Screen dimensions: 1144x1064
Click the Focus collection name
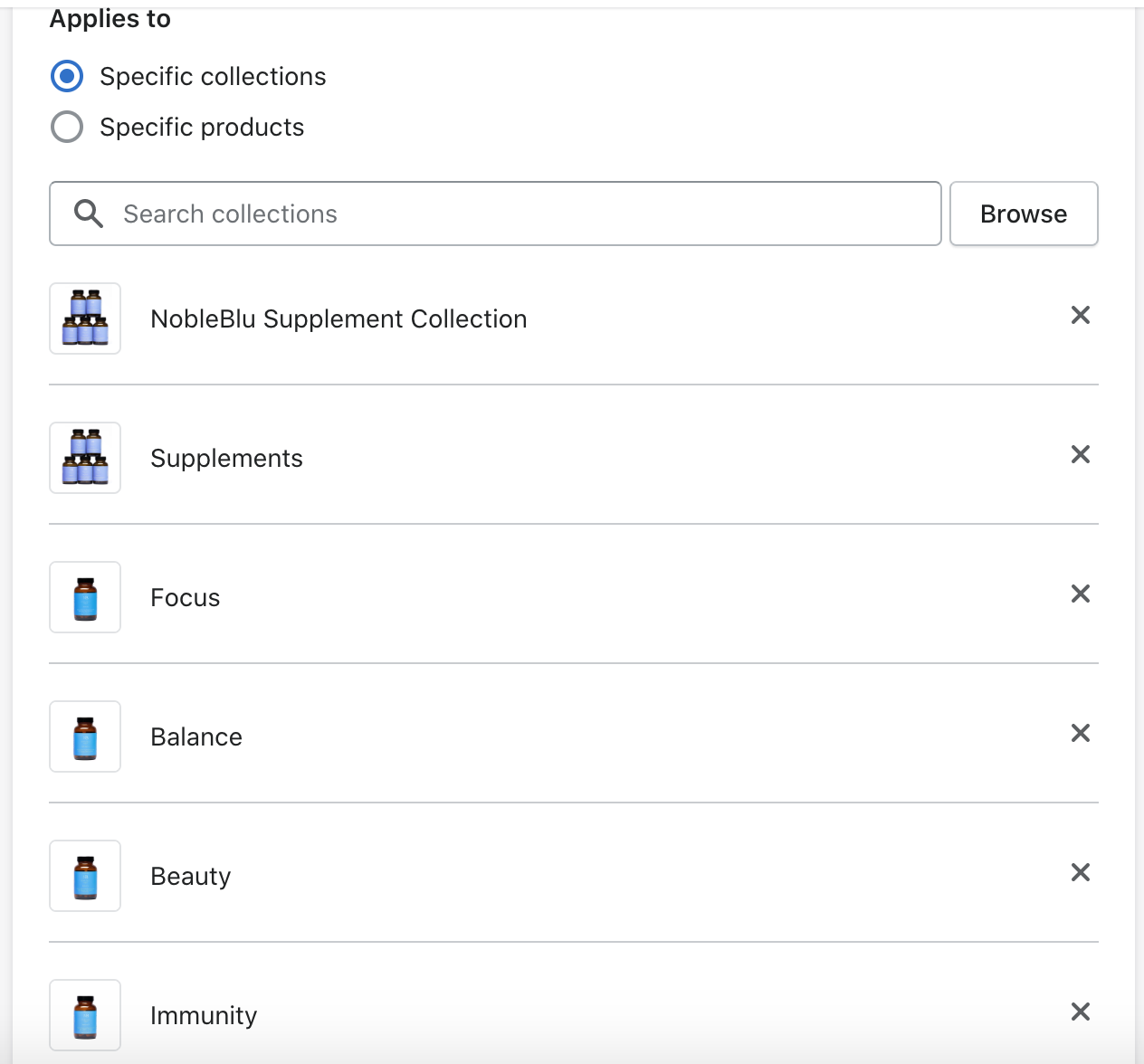pos(186,598)
